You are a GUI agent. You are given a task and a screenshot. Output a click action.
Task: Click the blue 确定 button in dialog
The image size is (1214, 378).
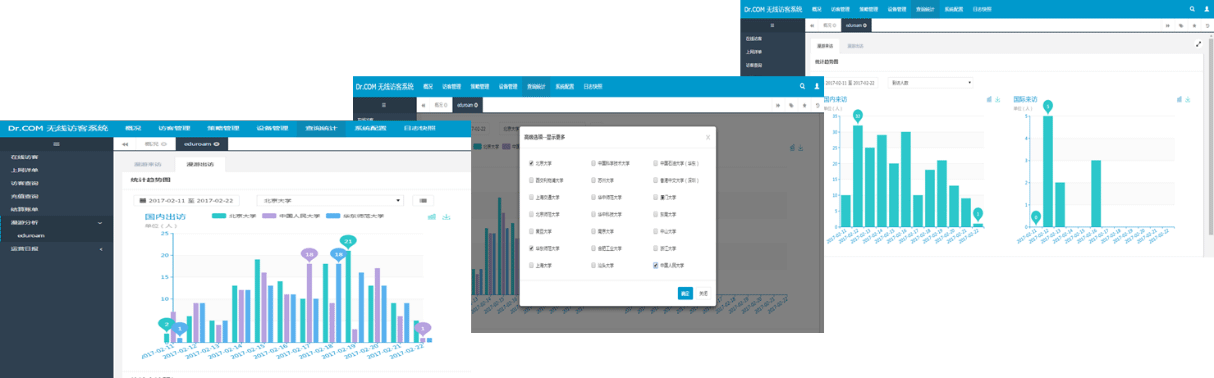tap(685, 294)
